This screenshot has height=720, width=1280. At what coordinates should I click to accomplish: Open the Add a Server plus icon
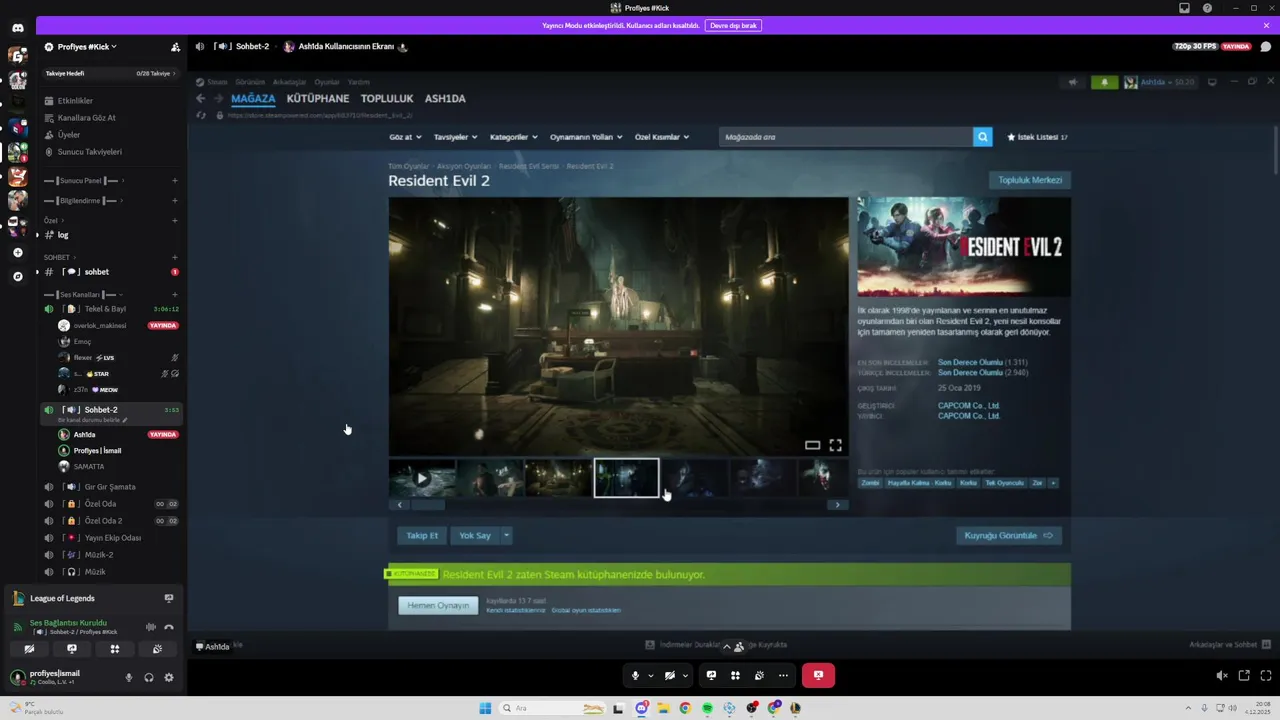pos(17,253)
